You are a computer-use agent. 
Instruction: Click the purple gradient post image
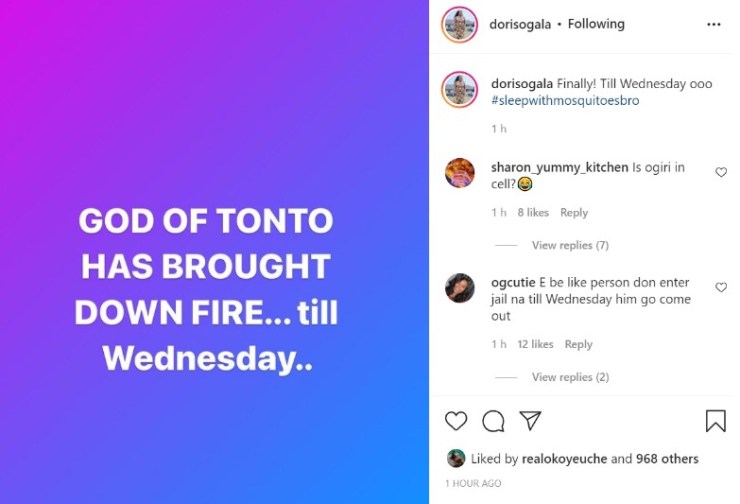tap(214, 252)
